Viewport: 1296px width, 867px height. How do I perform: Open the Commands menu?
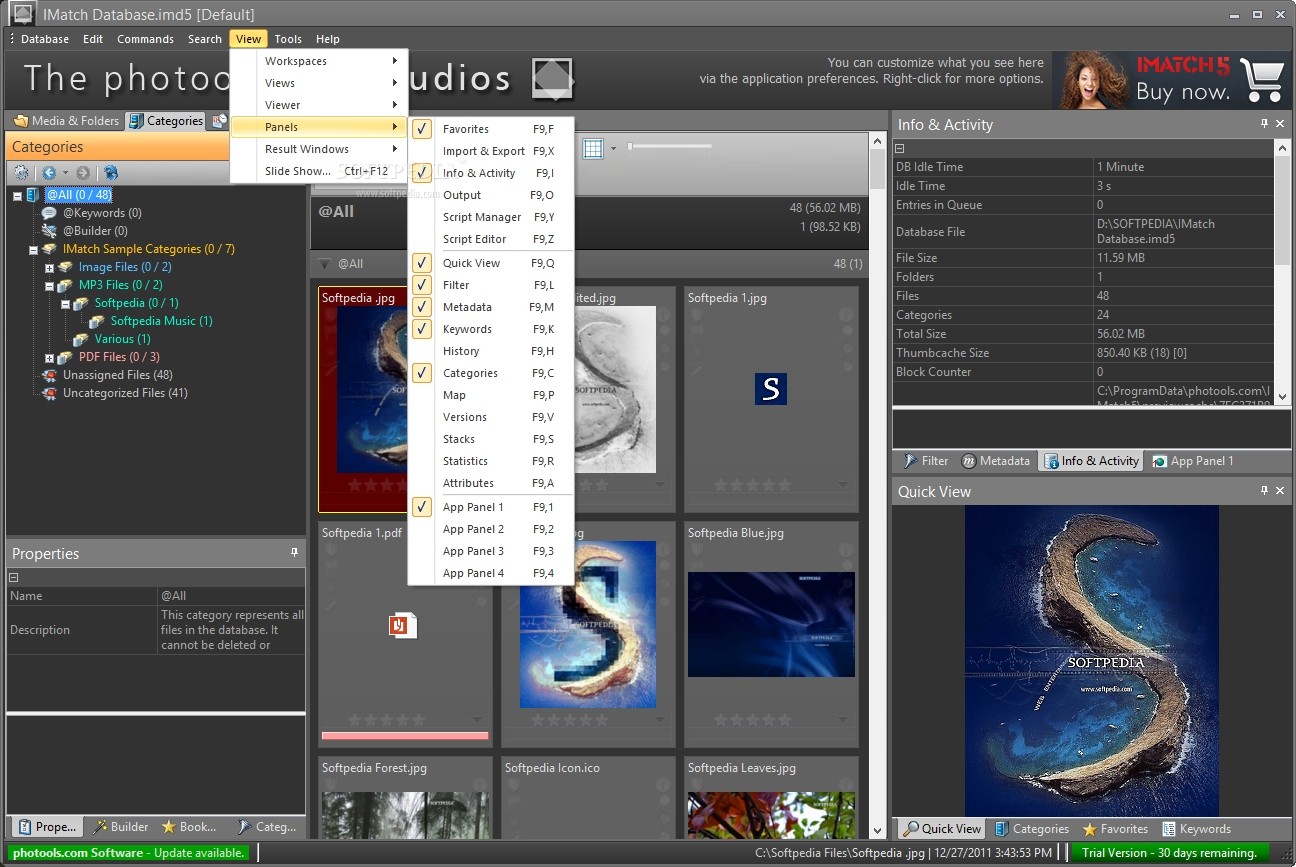pos(145,39)
